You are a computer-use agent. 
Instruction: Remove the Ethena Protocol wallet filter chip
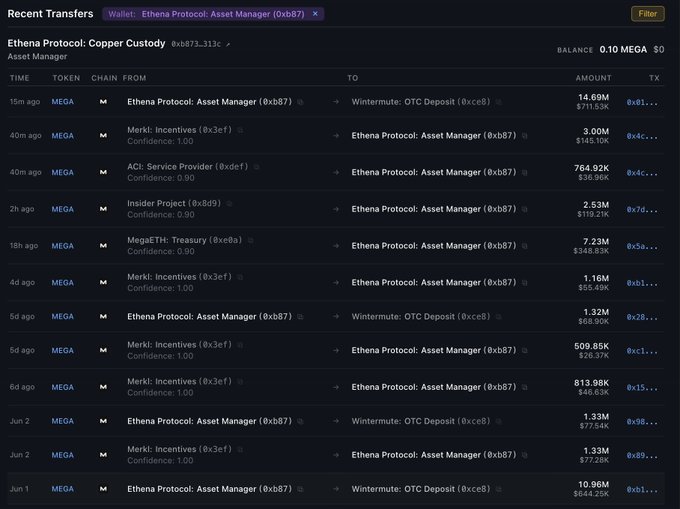click(x=315, y=14)
